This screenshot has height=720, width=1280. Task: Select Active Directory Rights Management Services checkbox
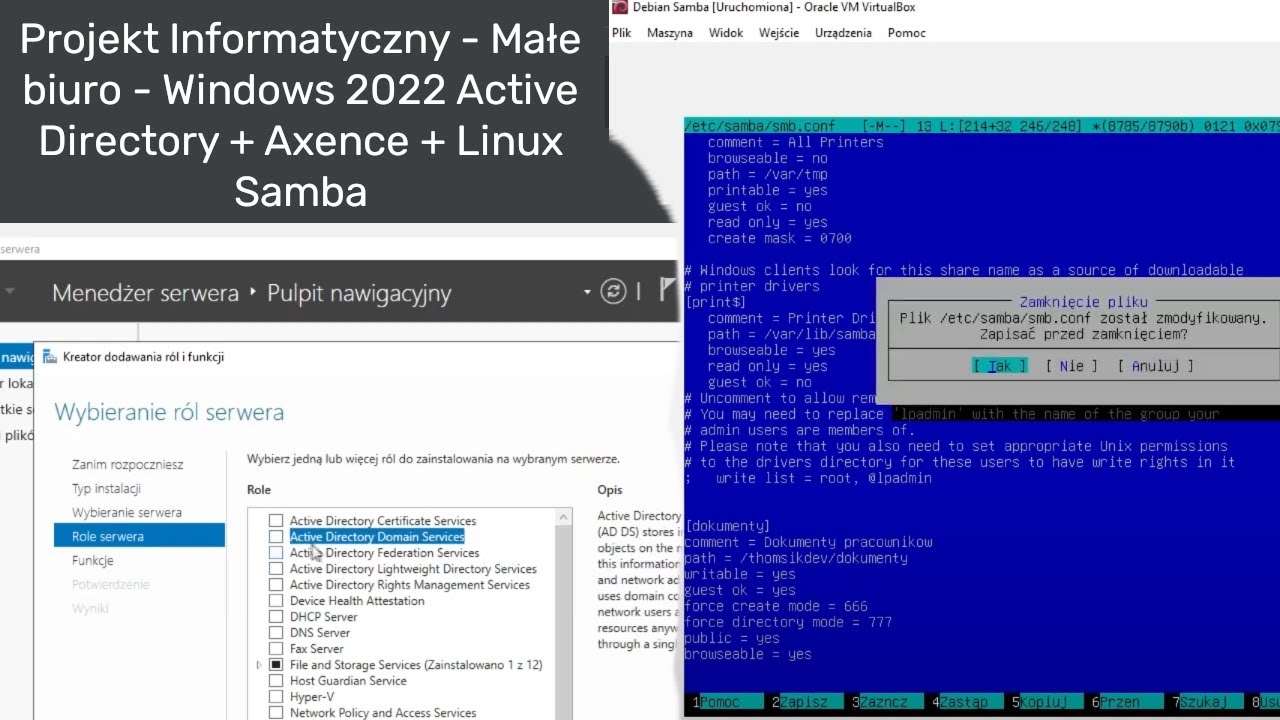276,585
